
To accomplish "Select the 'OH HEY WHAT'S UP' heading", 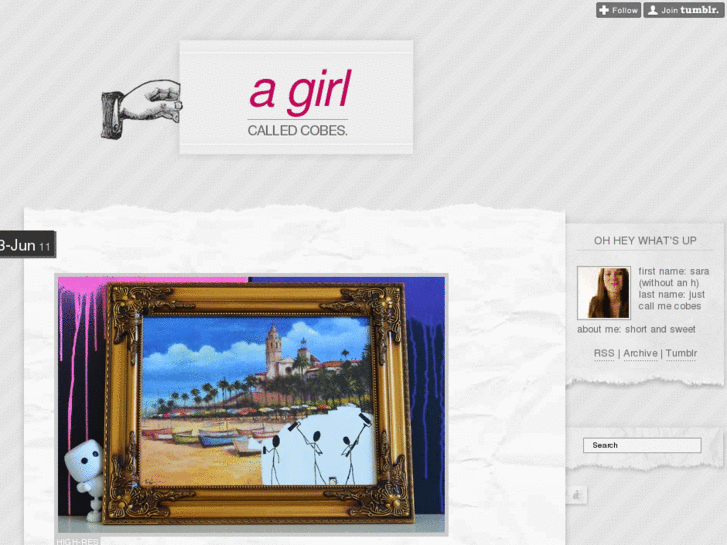I will 645,241.
